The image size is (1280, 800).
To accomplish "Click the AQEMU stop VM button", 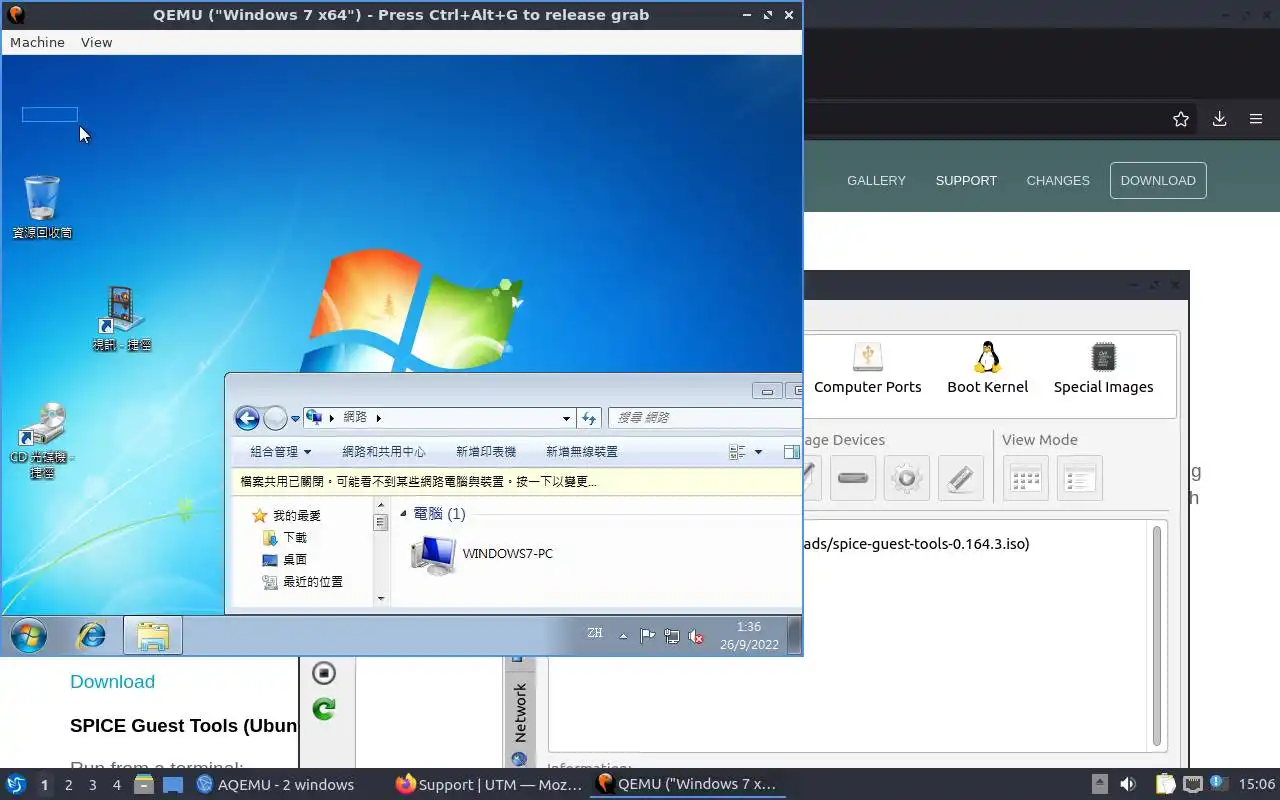I will [324, 673].
